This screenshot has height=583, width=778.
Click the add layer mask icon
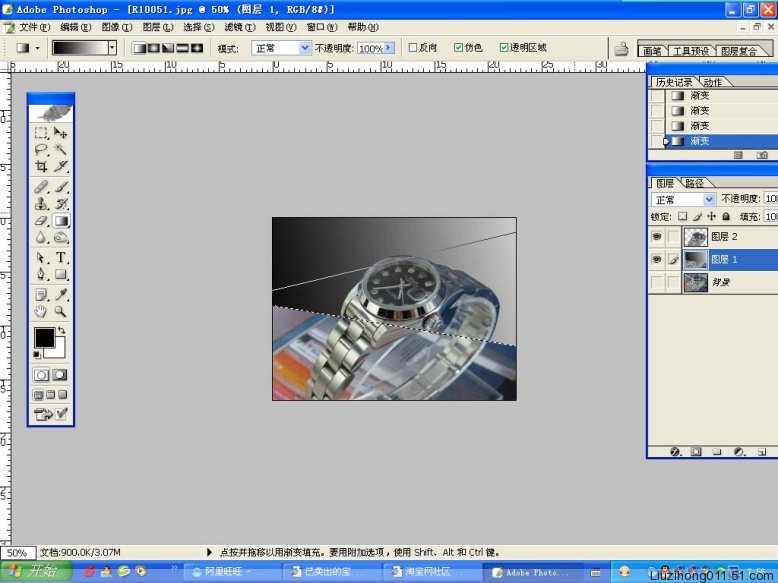click(x=696, y=452)
